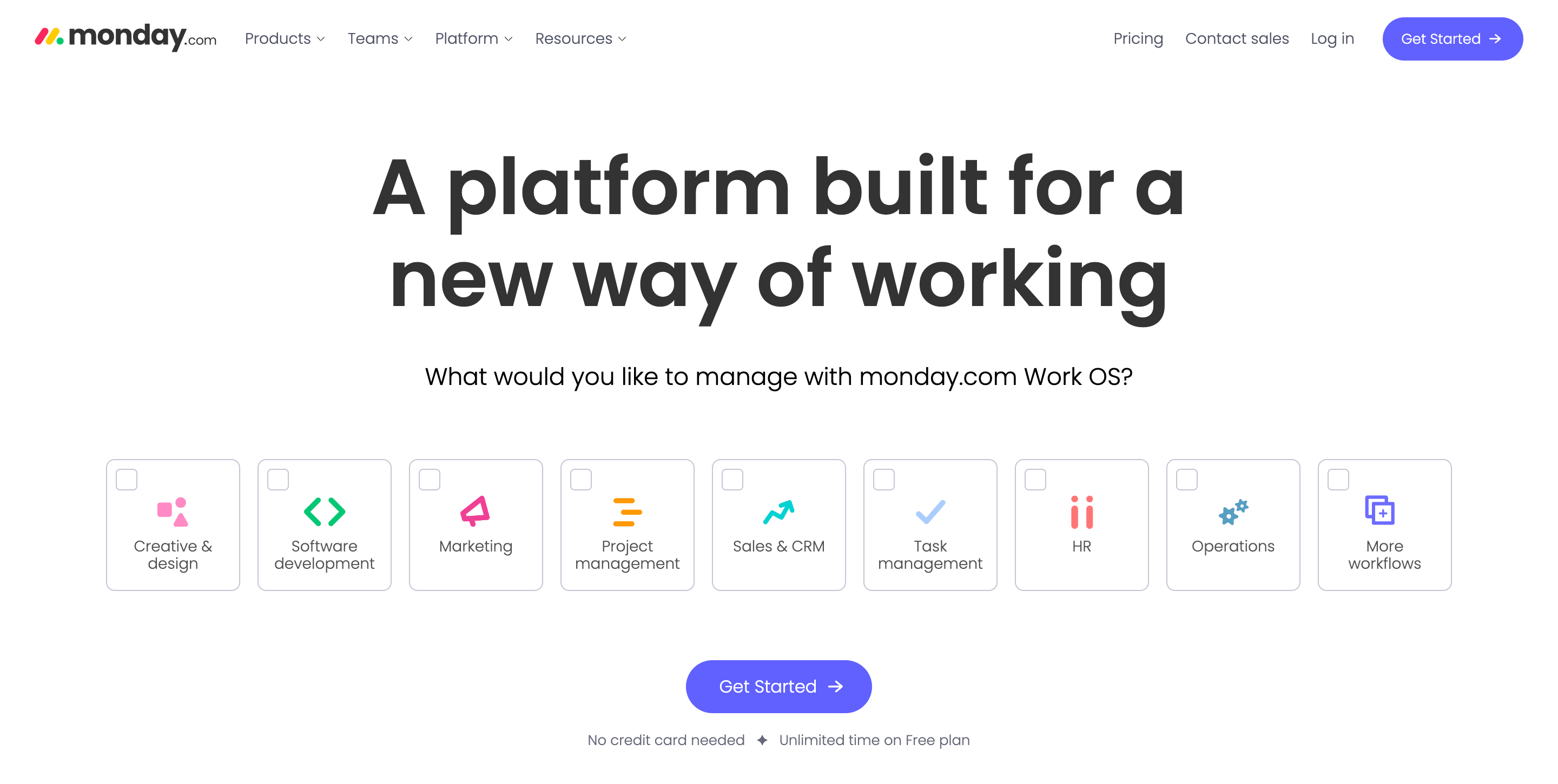
Task: Click the Contact sales link
Action: click(1236, 39)
